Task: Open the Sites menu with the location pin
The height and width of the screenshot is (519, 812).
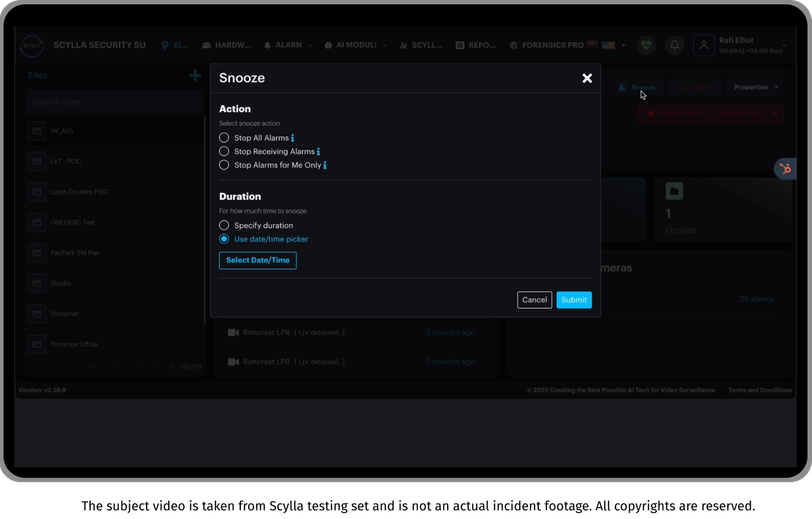Action: [x=175, y=45]
